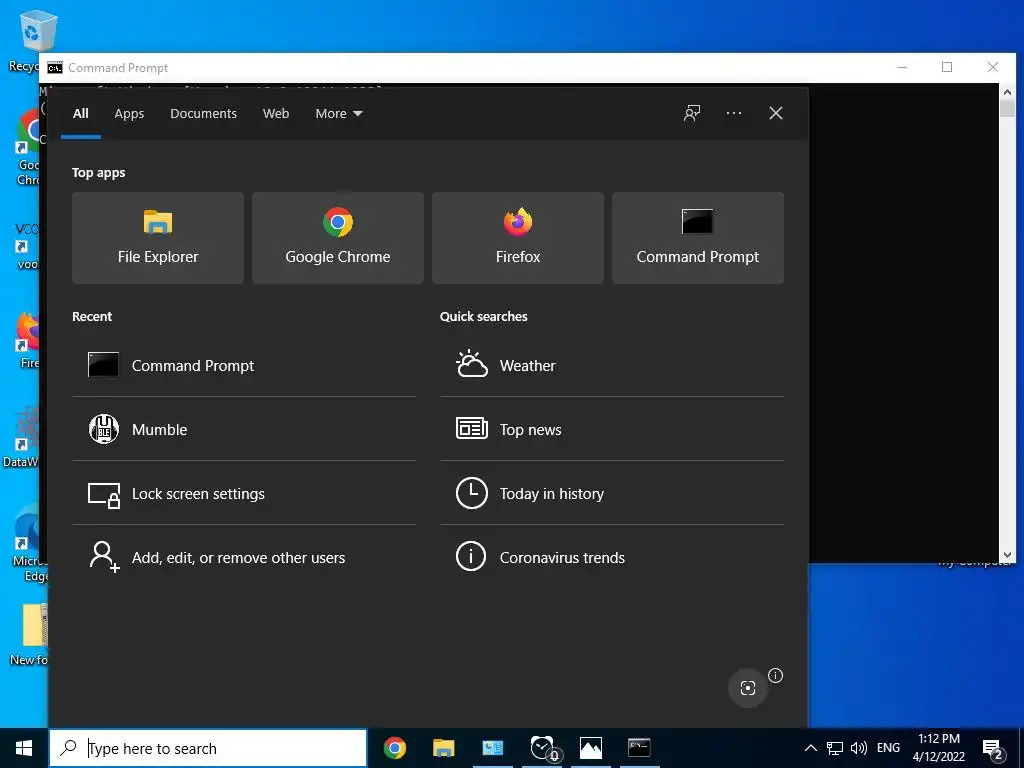Open Lock screen settings
This screenshot has height=768, width=1024.
coord(244,493)
